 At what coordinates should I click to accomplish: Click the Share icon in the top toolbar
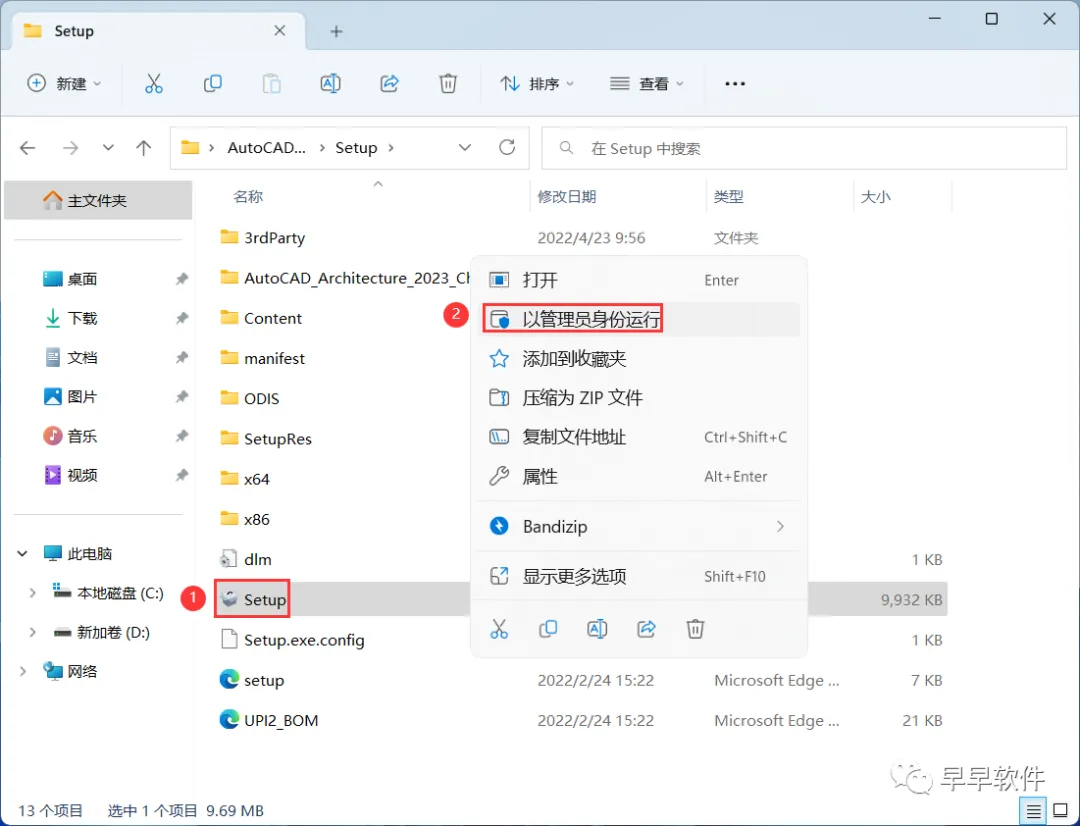point(389,84)
